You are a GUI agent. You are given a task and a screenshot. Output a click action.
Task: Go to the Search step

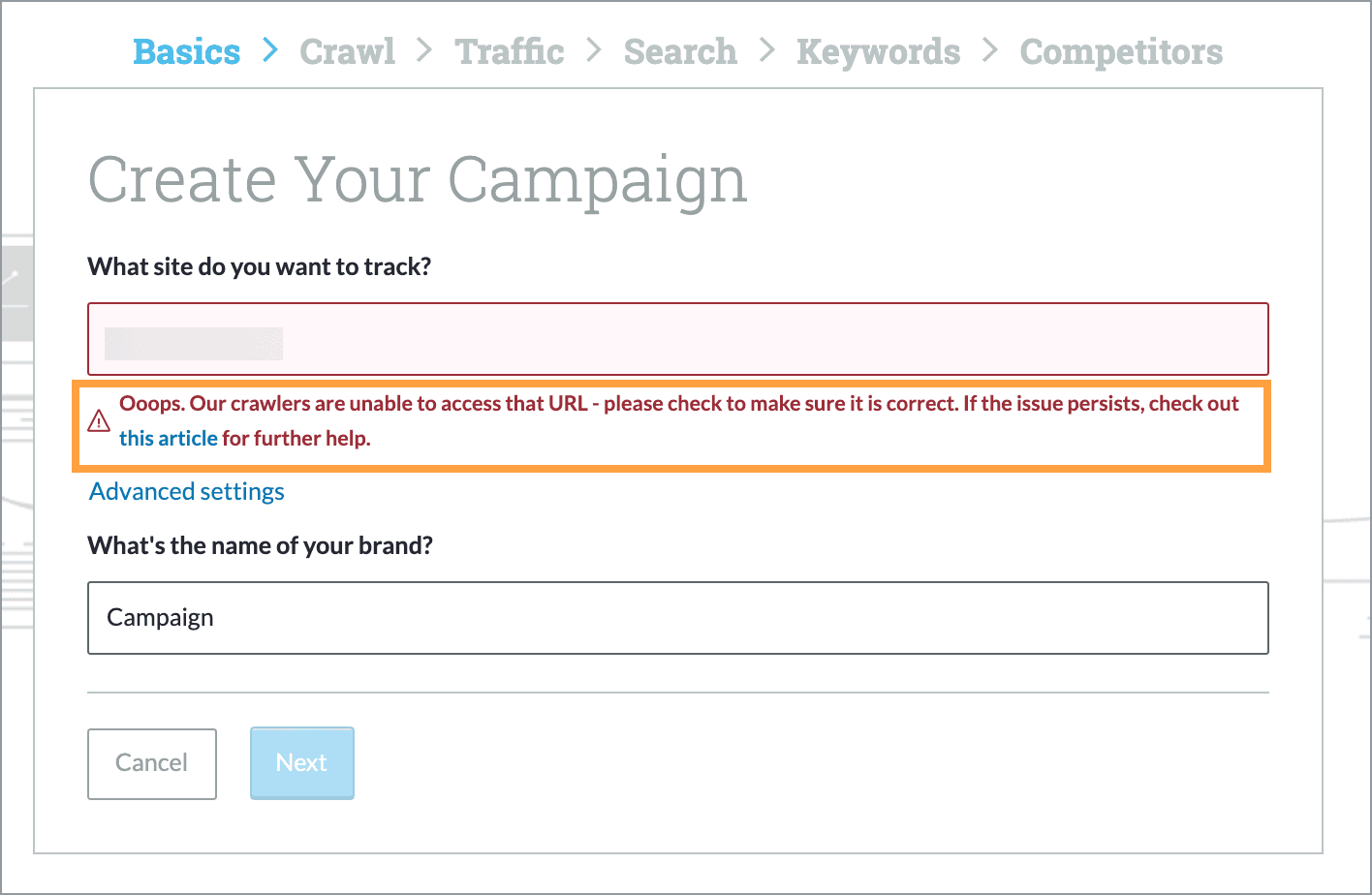point(680,52)
